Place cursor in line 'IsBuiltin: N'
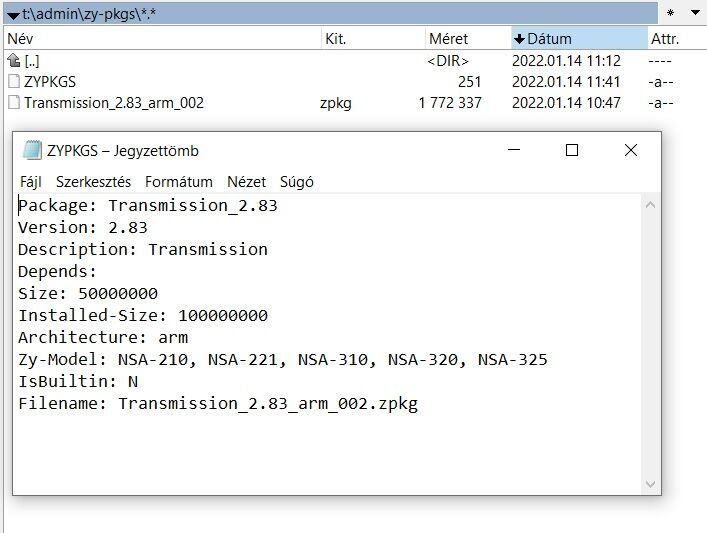This screenshot has height=533, width=707. (x=78, y=381)
